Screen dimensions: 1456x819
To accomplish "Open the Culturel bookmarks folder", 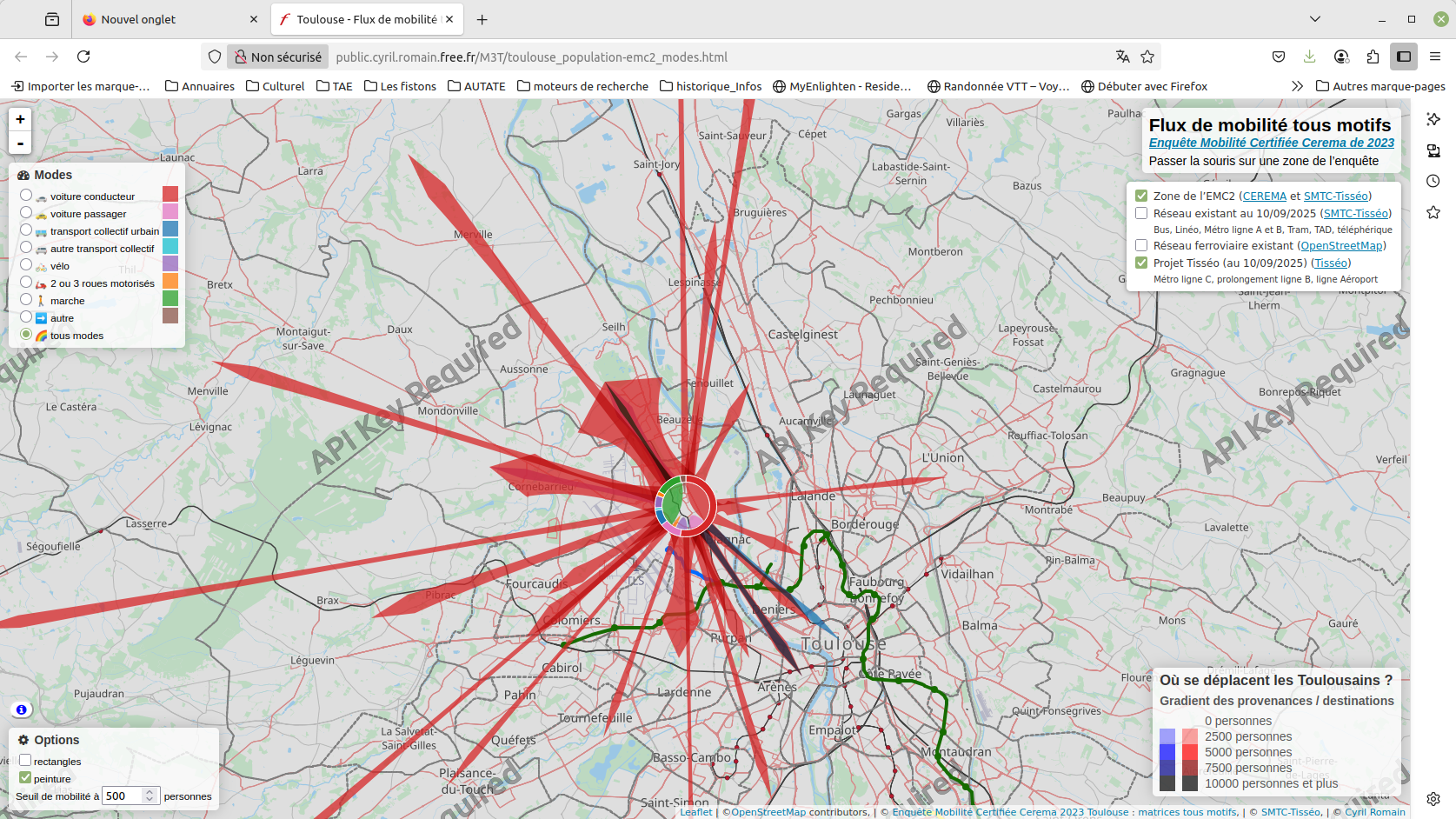I will coord(275,86).
